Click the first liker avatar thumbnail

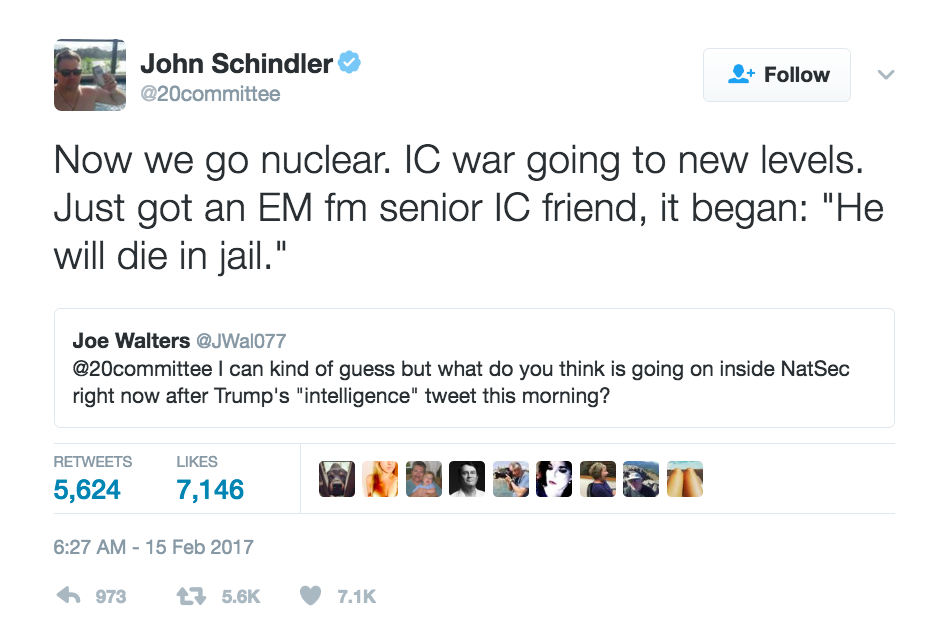(x=336, y=479)
